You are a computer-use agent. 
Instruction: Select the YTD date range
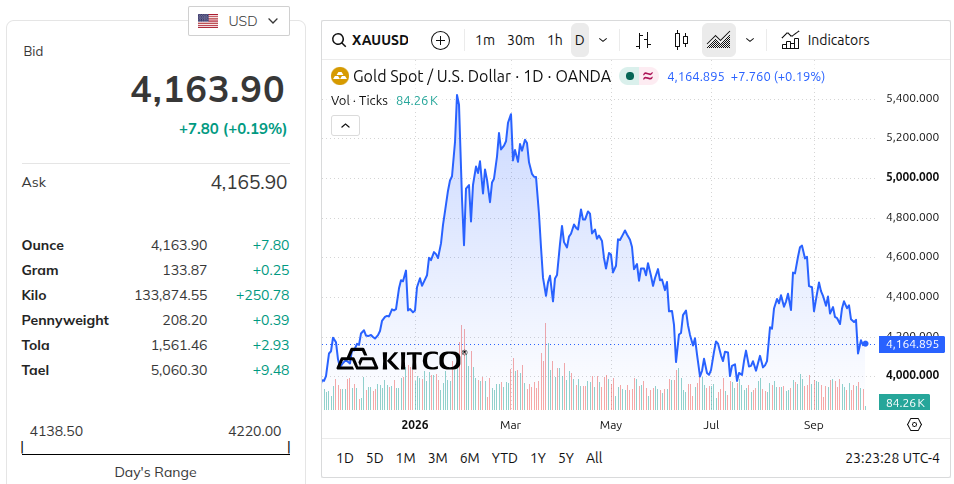coord(504,458)
